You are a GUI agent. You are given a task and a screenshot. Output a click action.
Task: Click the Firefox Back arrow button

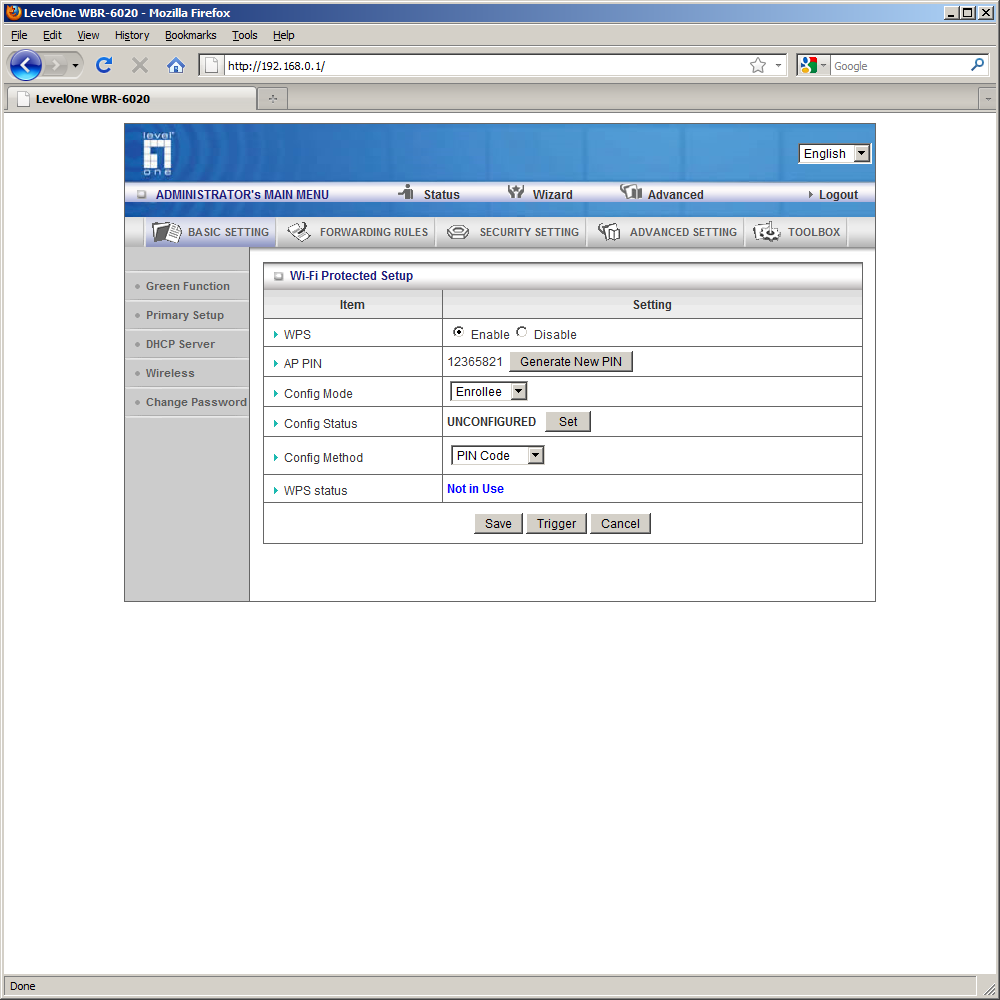(x=26, y=65)
